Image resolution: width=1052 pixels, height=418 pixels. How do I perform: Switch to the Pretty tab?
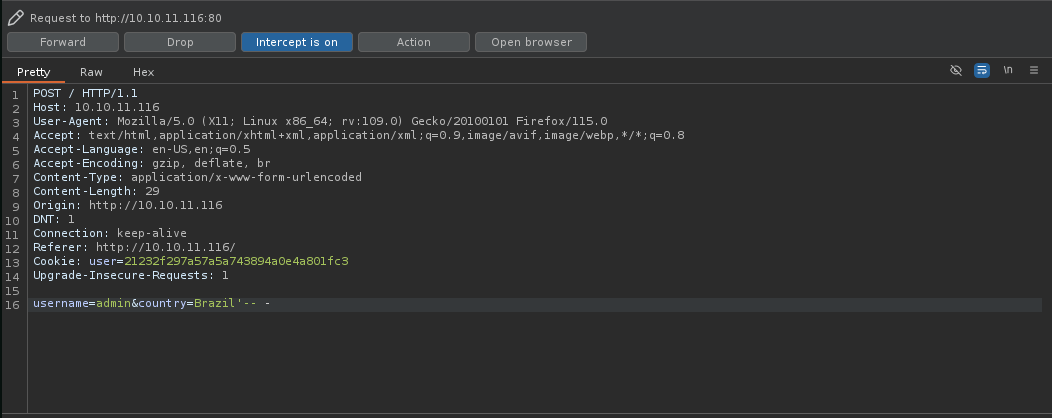[x=34, y=72]
